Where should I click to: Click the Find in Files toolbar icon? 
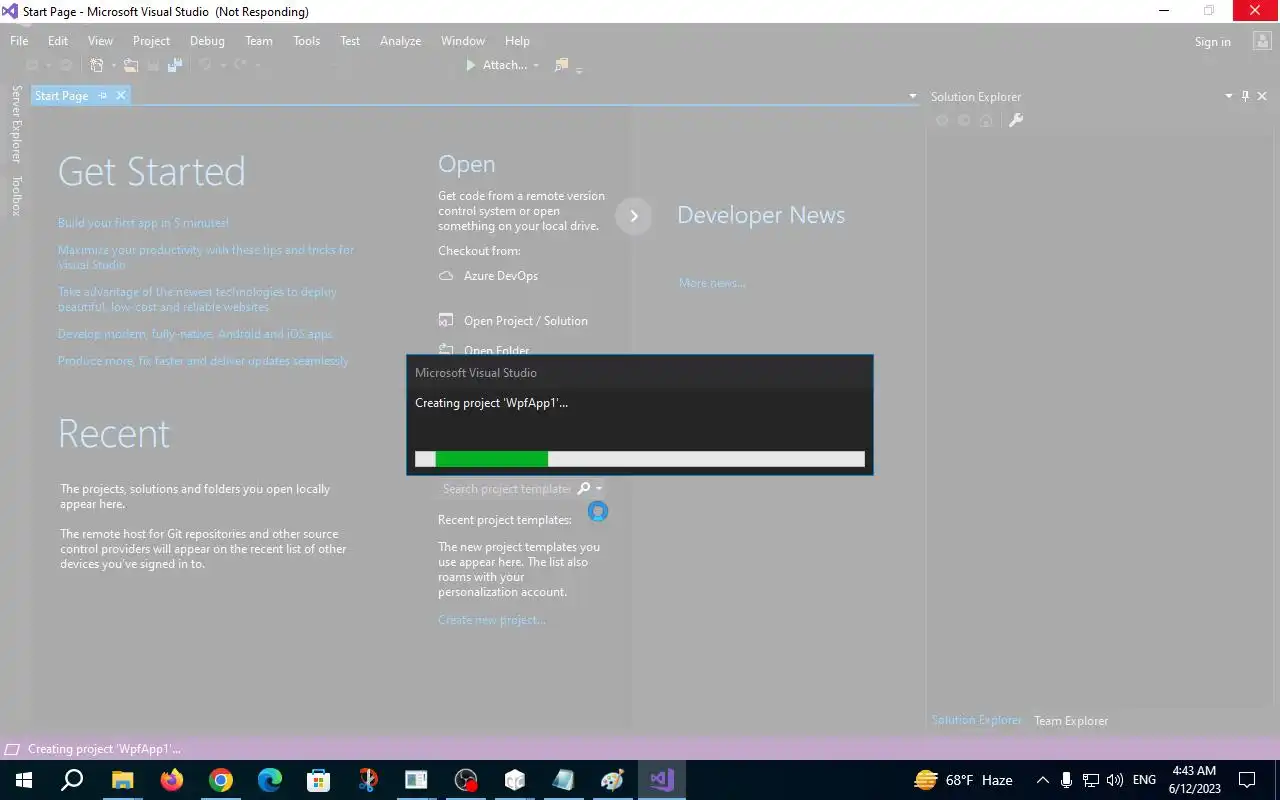pyautogui.click(x=561, y=65)
